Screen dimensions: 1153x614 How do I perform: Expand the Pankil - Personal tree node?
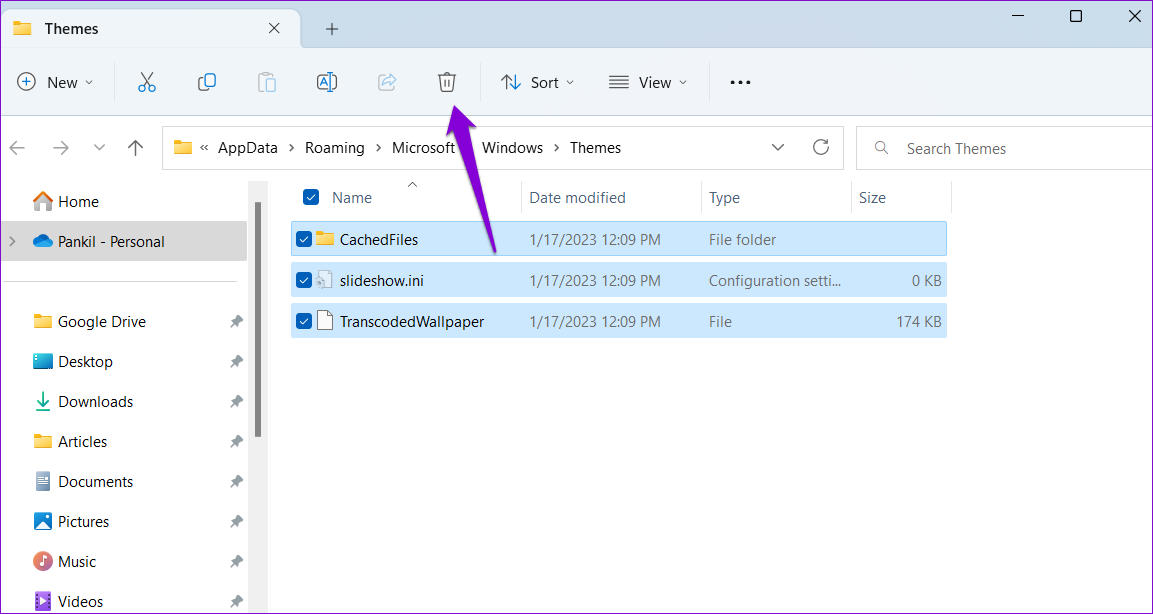12,241
